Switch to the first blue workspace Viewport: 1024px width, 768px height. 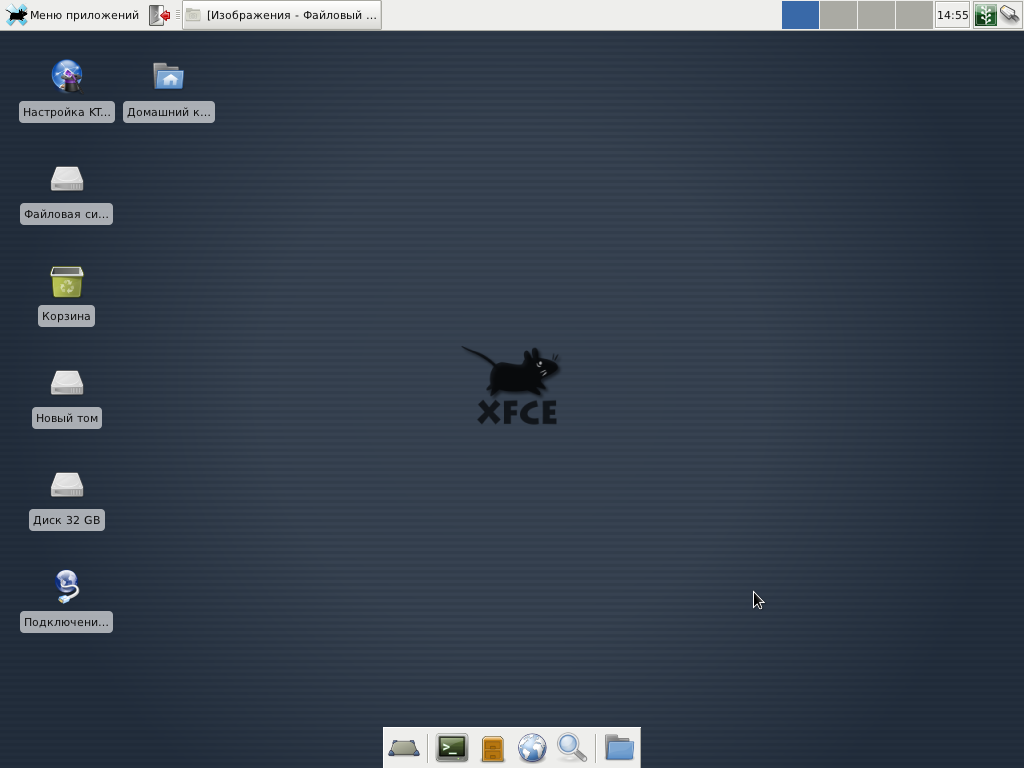click(x=800, y=15)
